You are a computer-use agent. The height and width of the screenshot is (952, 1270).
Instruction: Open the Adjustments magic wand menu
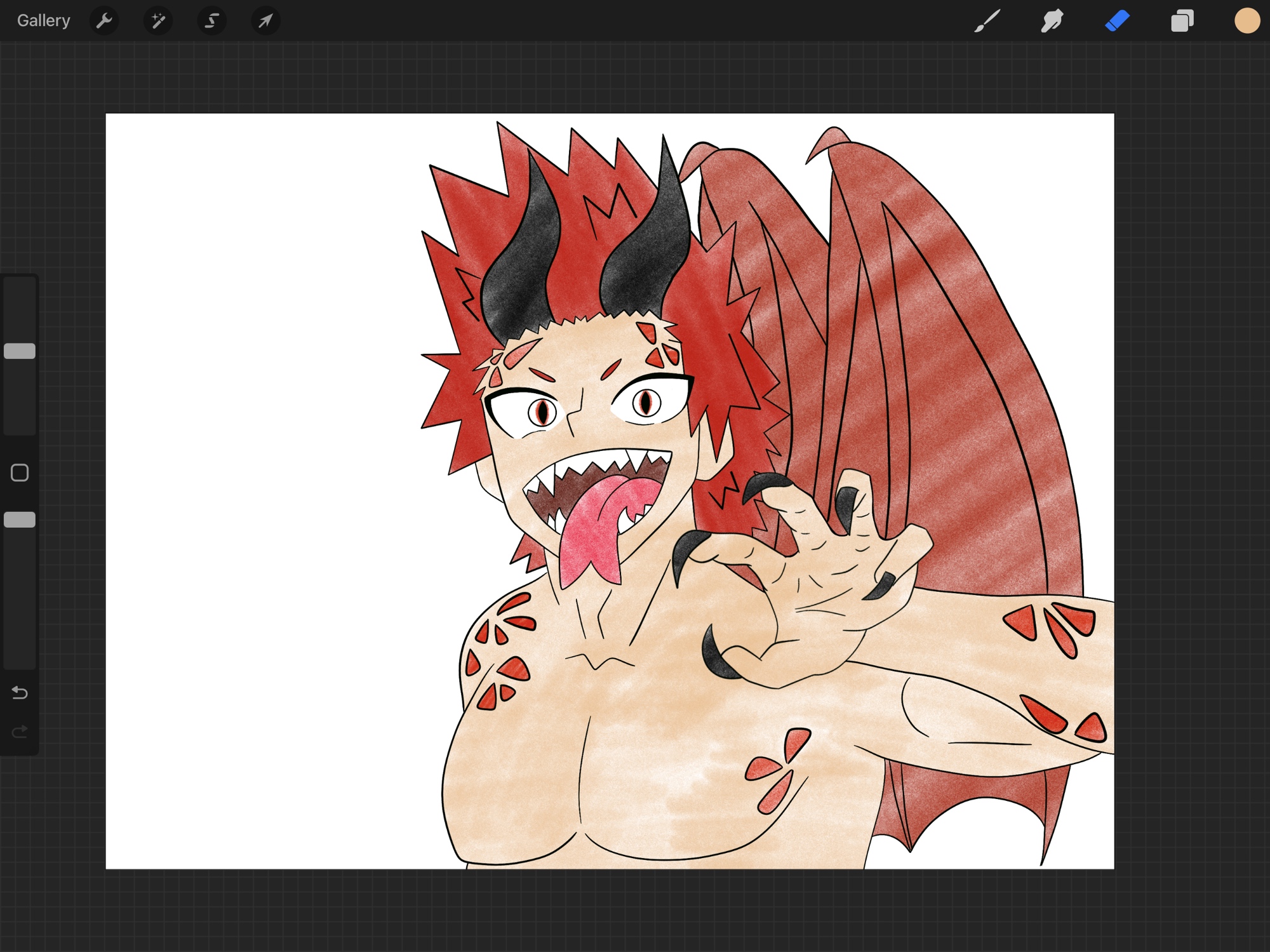[x=158, y=21]
